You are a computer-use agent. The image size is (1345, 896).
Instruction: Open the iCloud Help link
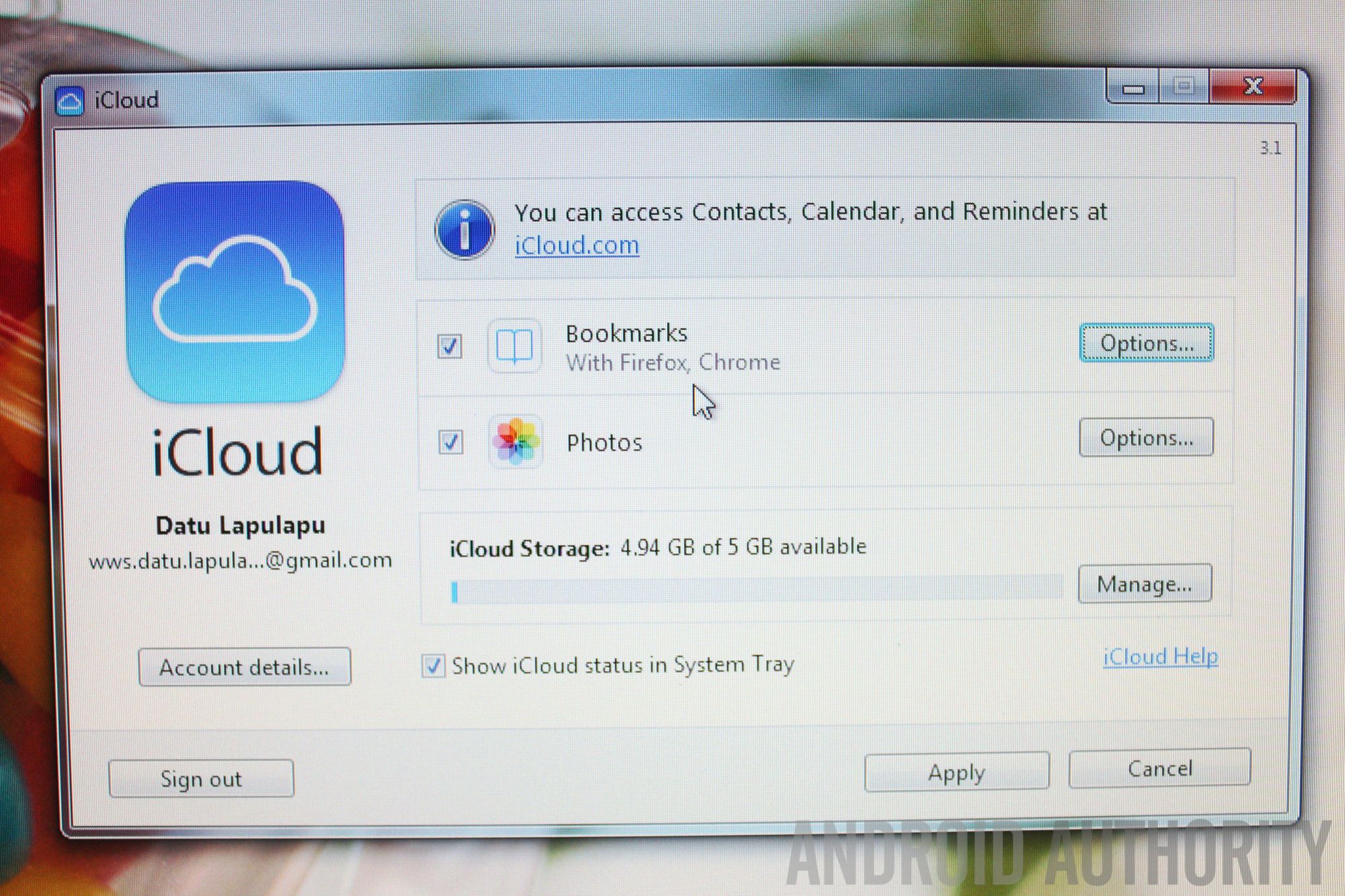click(1160, 656)
